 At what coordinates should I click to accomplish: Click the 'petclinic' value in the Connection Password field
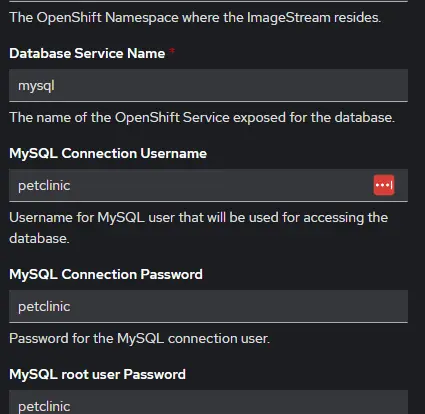pos(44,307)
